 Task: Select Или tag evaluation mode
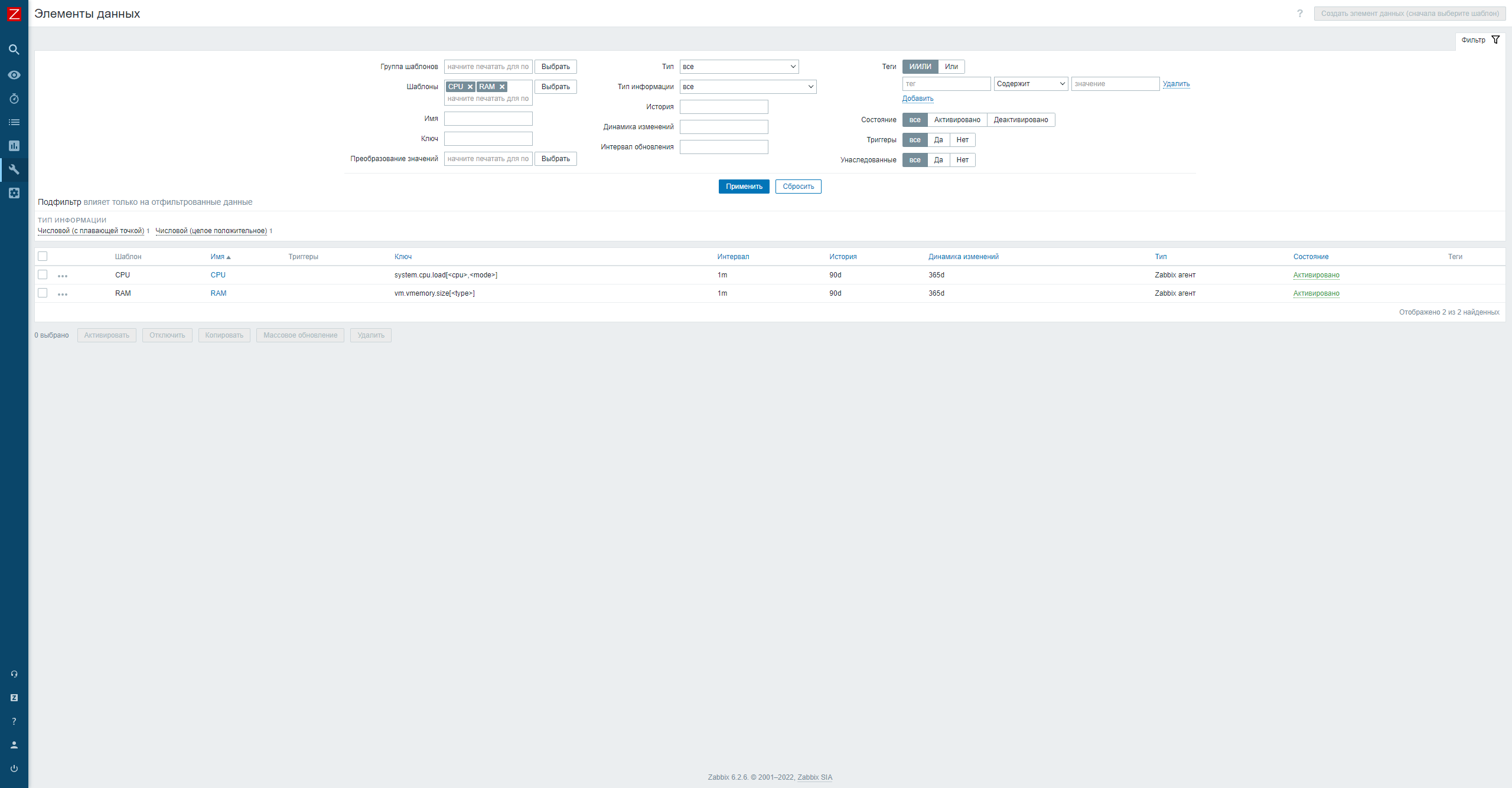pyautogui.click(x=951, y=67)
